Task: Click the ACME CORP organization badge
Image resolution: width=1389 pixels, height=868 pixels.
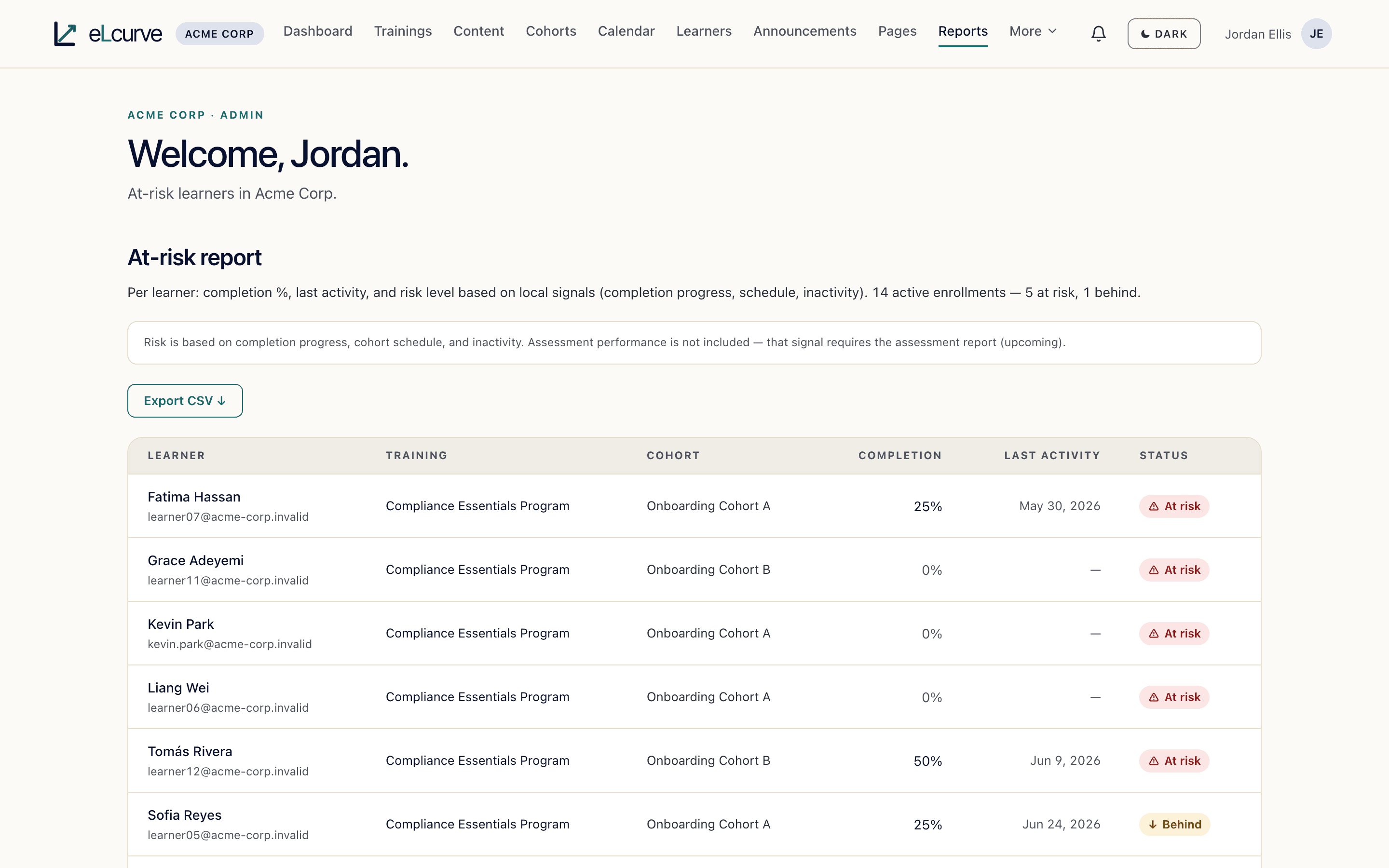Action: pyautogui.click(x=219, y=34)
